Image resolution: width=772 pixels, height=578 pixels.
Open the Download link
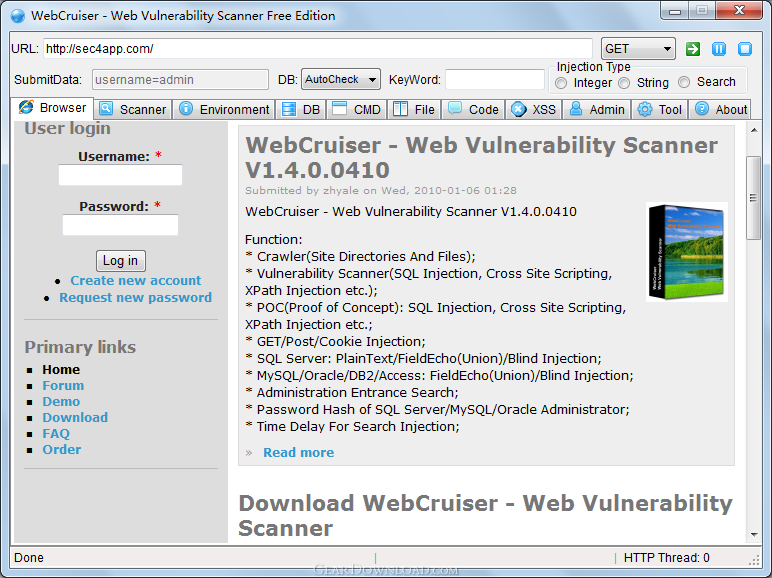point(75,417)
